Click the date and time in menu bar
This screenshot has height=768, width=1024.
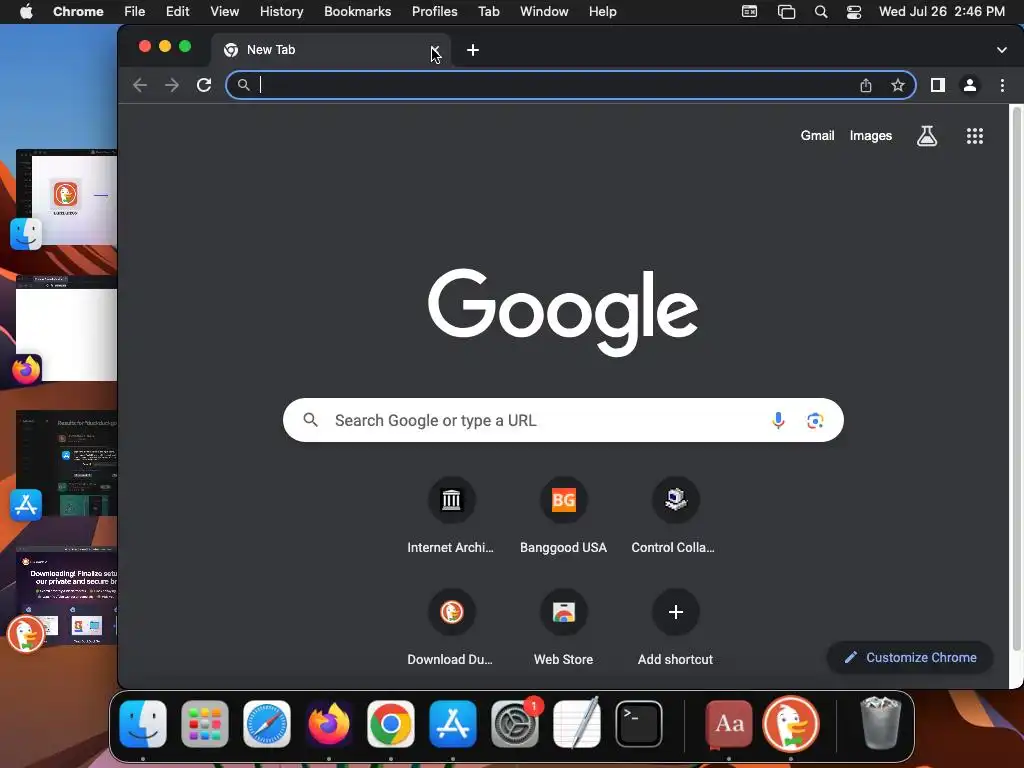coord(942,12)
